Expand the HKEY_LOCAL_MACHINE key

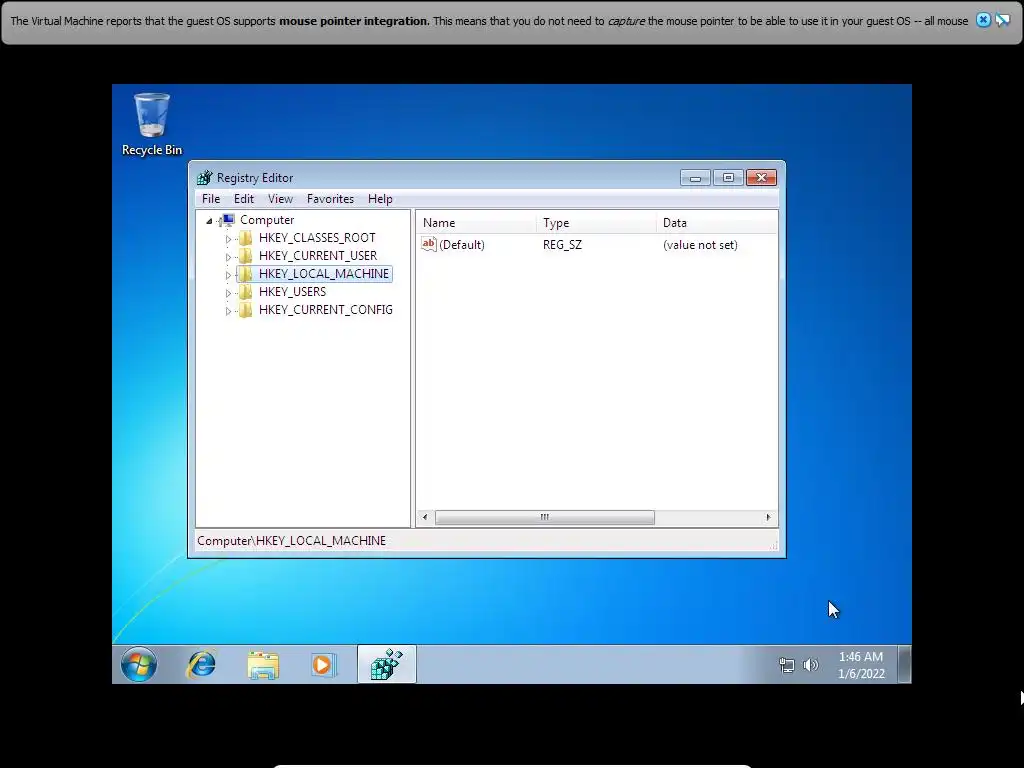click(x=228, y=275)
